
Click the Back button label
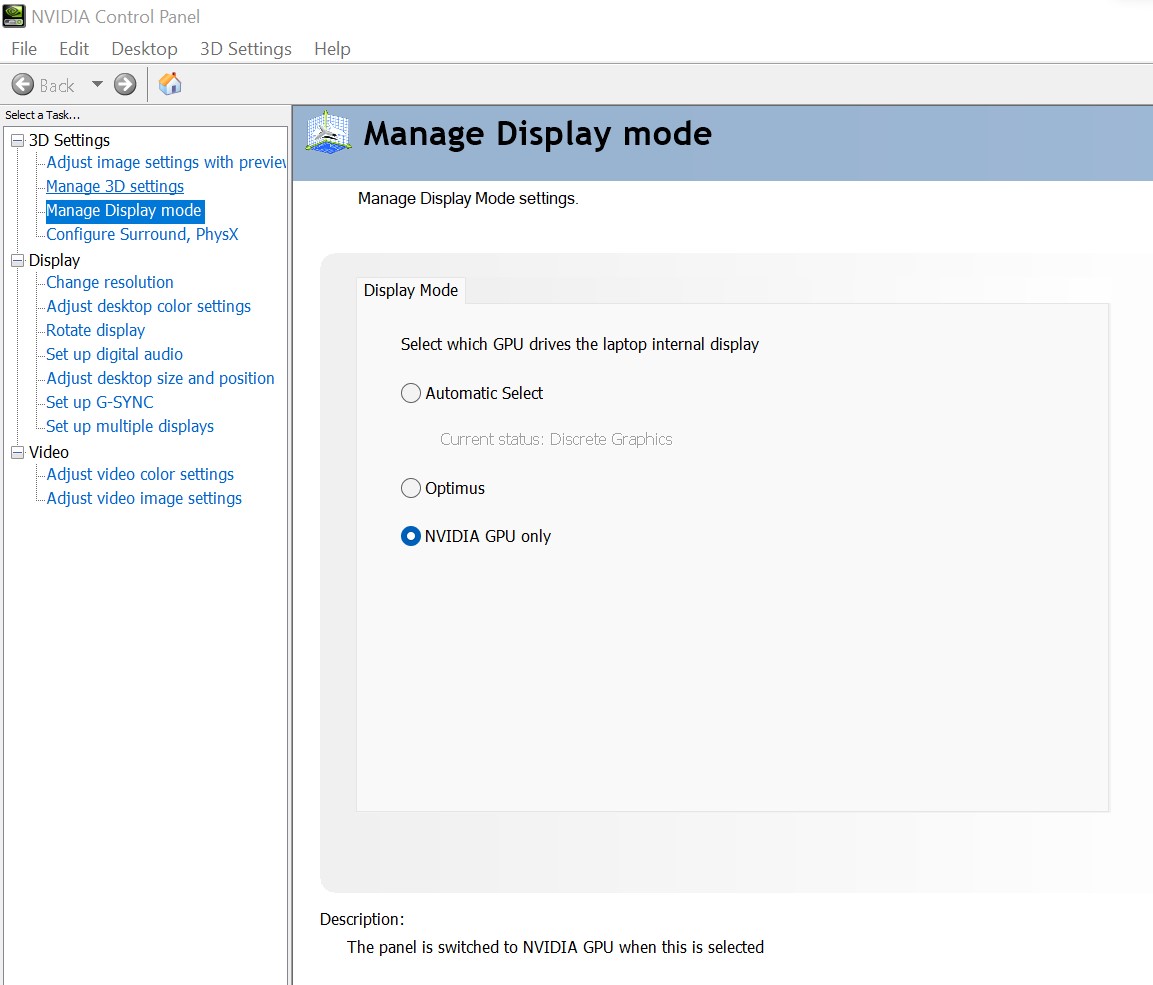[x=57, y=85]
